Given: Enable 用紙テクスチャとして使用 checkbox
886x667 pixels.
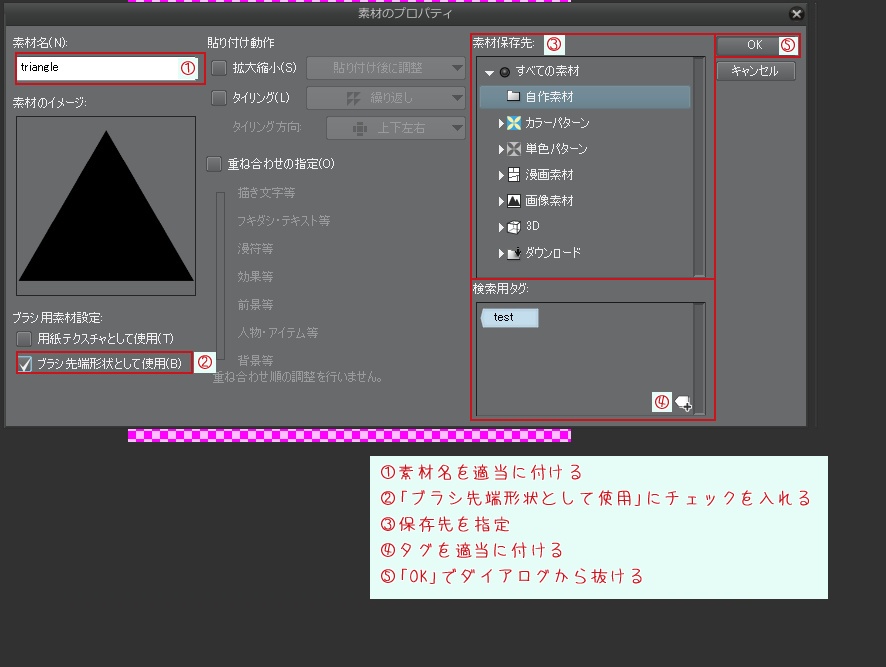Looking at the screenshot, I should [25, 339].
